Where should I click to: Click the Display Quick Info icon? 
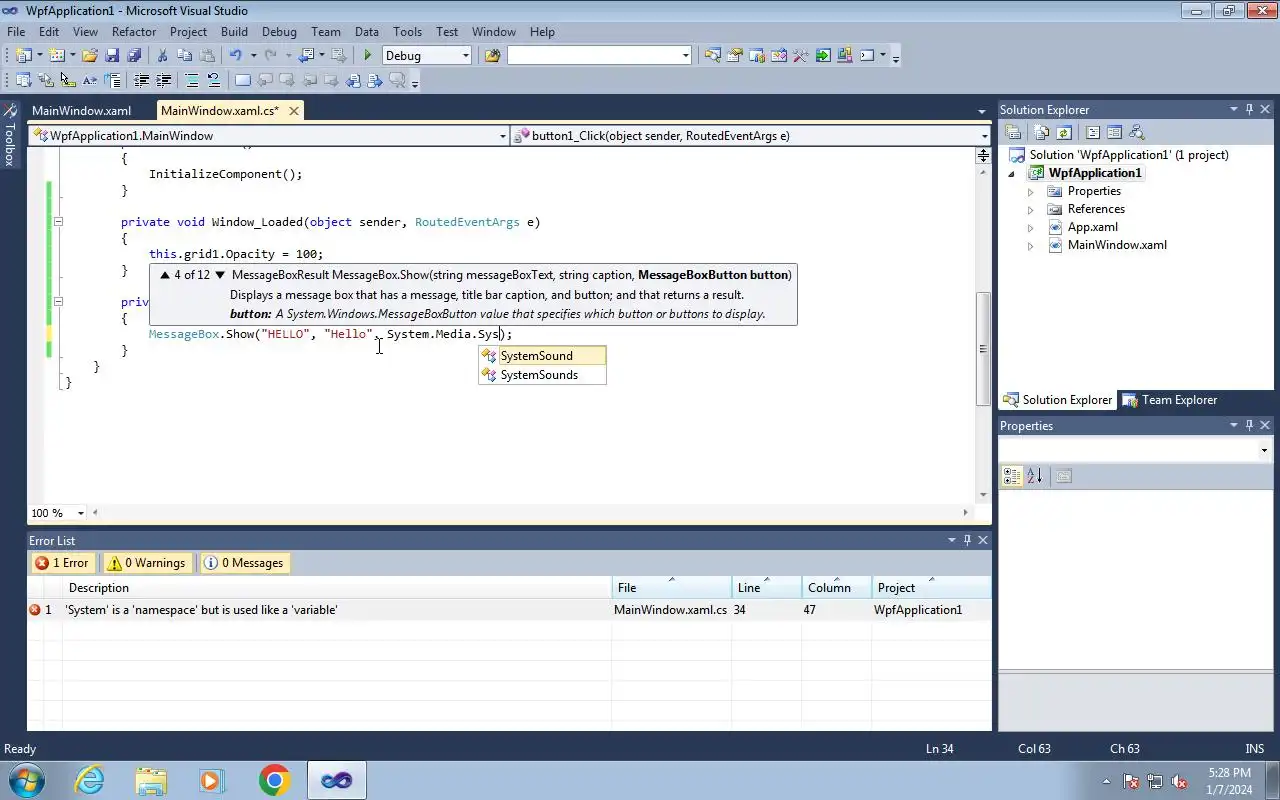tap(67, 80)
